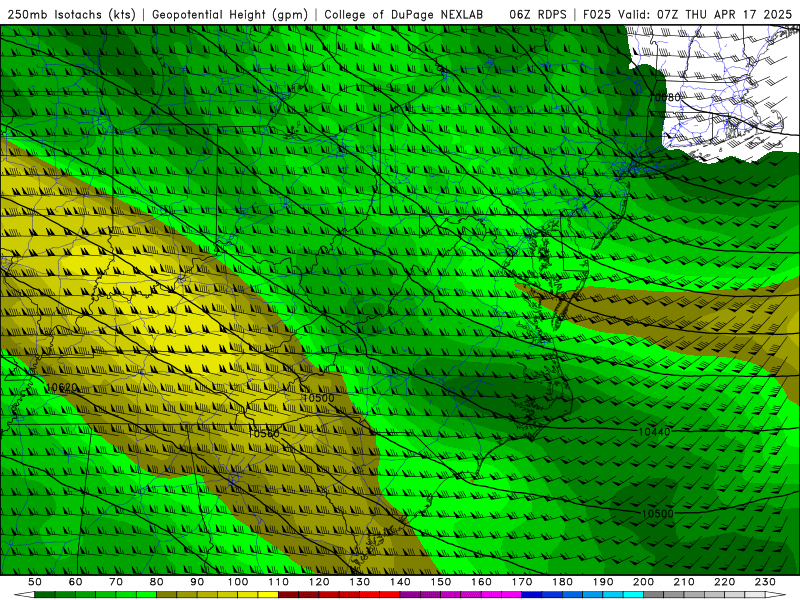Screen dimensions: 800x600
Task: Click the 180 knots color scale label
Action: (563, 582)
